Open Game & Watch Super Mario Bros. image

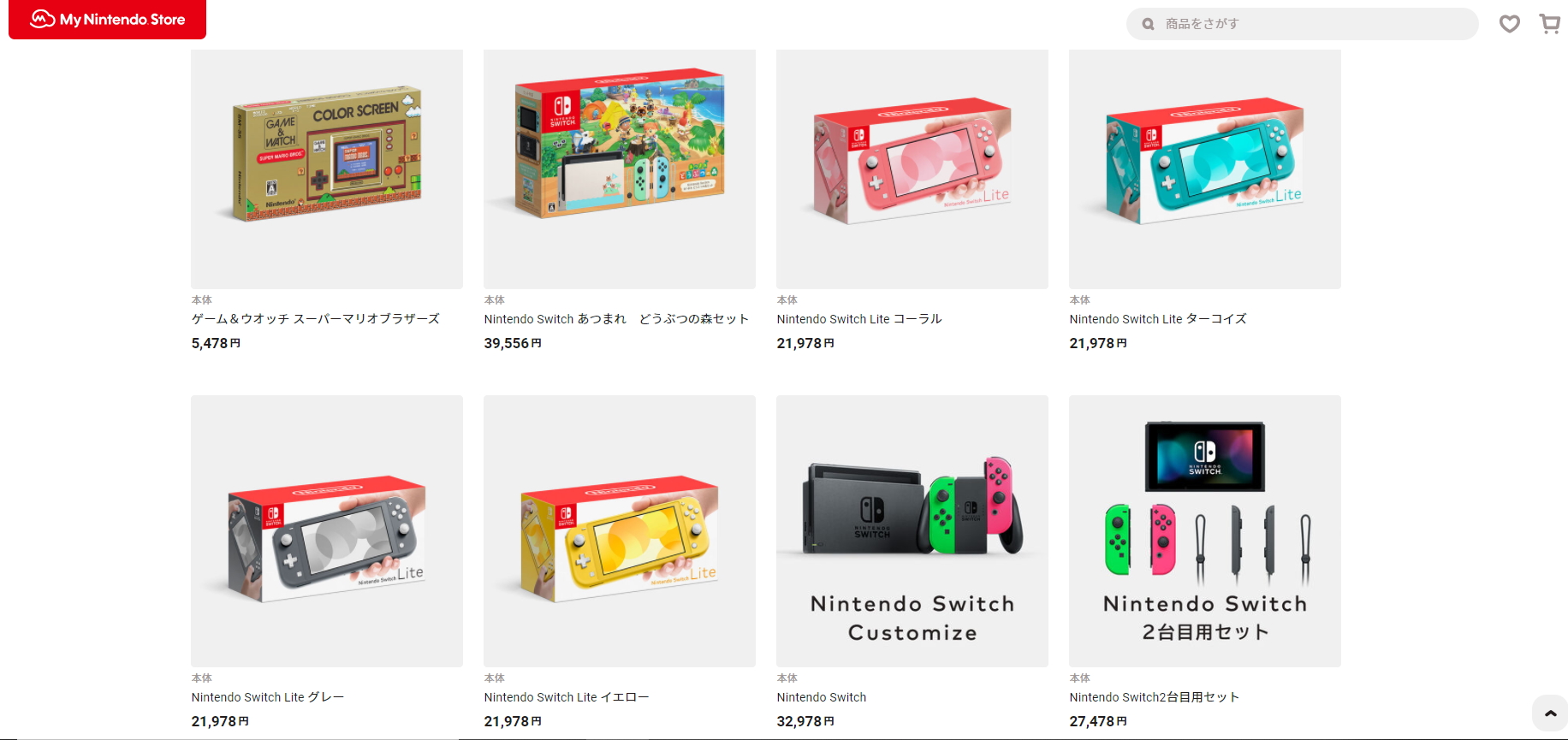pos(327,169)
